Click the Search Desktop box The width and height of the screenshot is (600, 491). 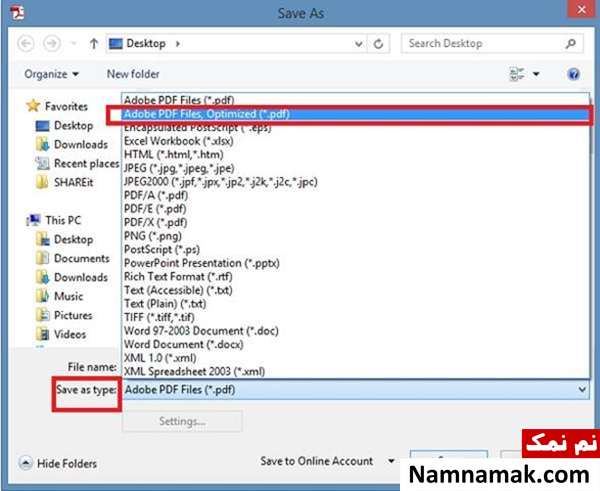pos(492,44)
